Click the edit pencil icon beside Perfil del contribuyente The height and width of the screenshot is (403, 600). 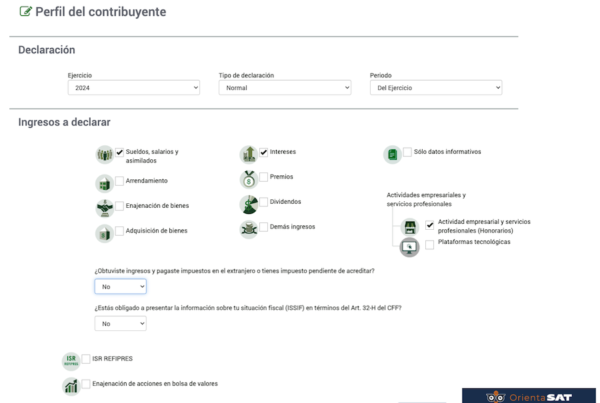click(x=25, y=13)
